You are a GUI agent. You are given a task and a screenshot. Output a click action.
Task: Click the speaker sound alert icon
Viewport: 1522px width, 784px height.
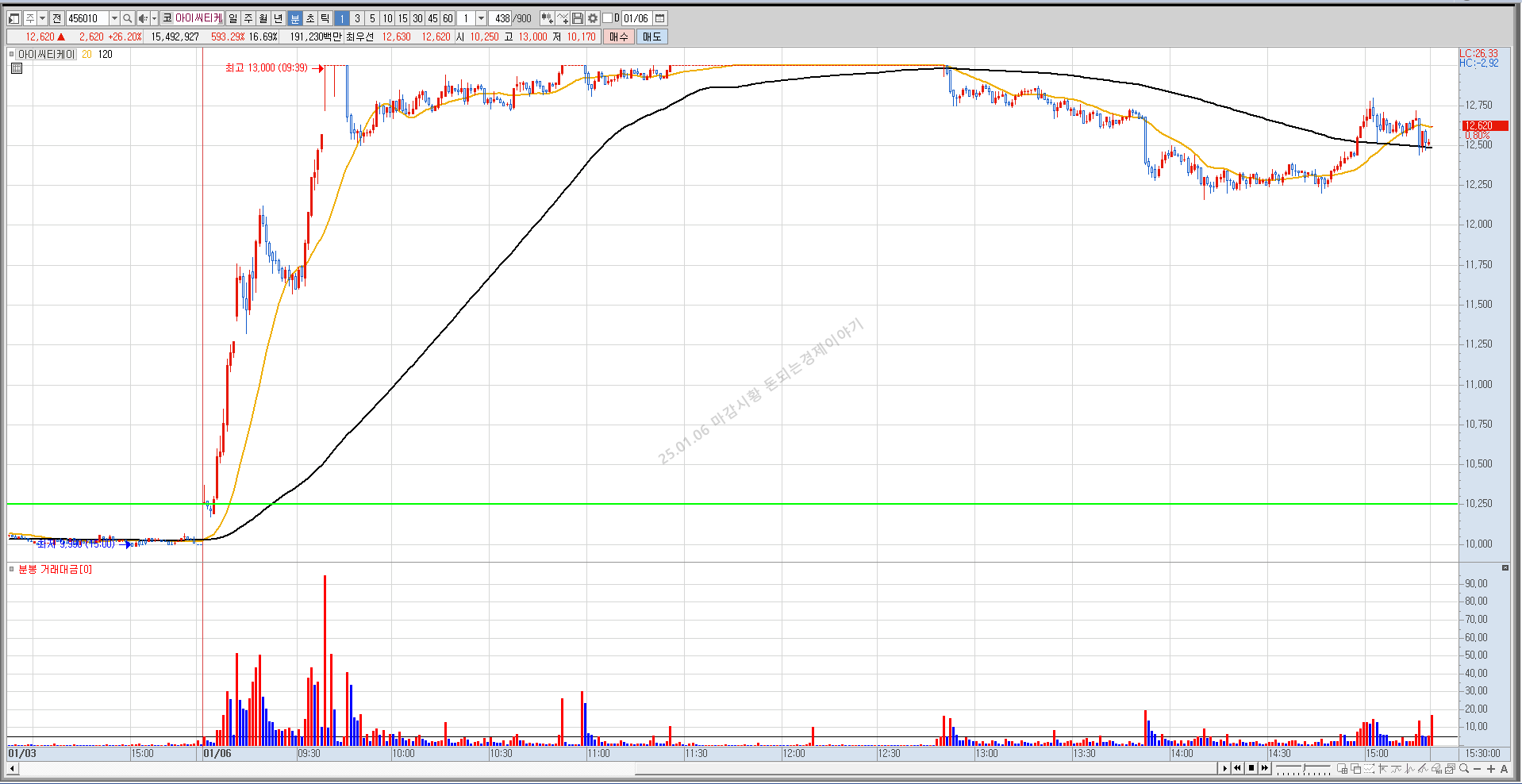pyautogui.click(x=143, y=18)
